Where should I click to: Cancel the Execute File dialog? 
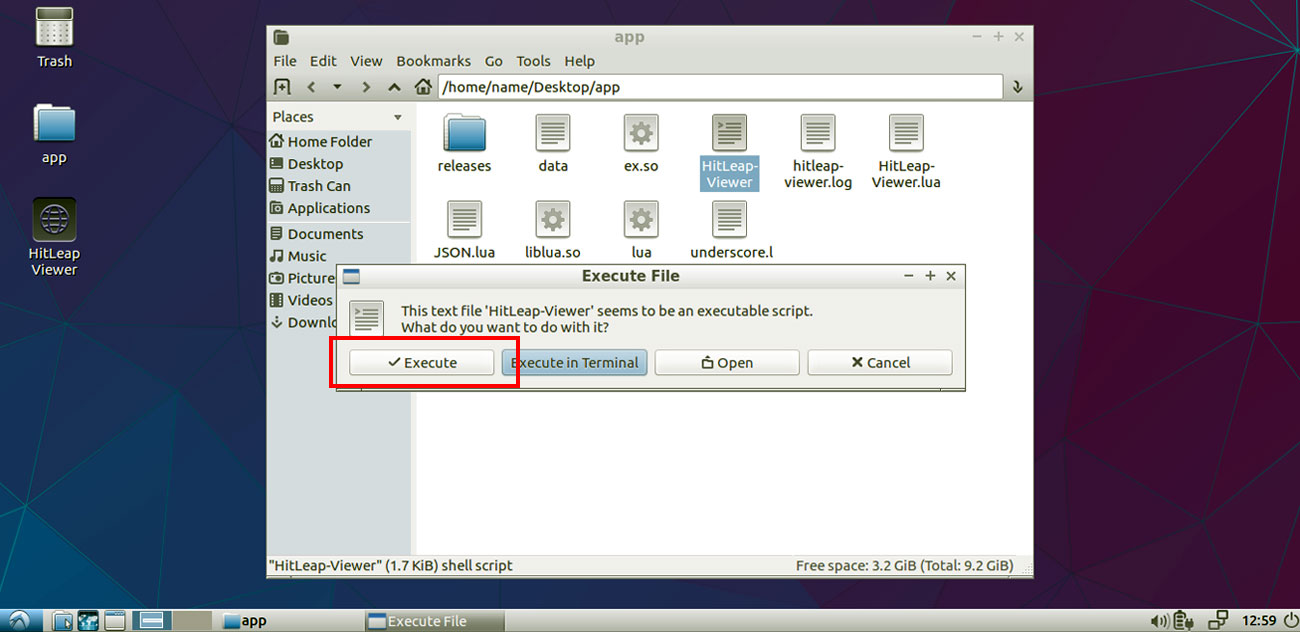click(x=880, y=362)
